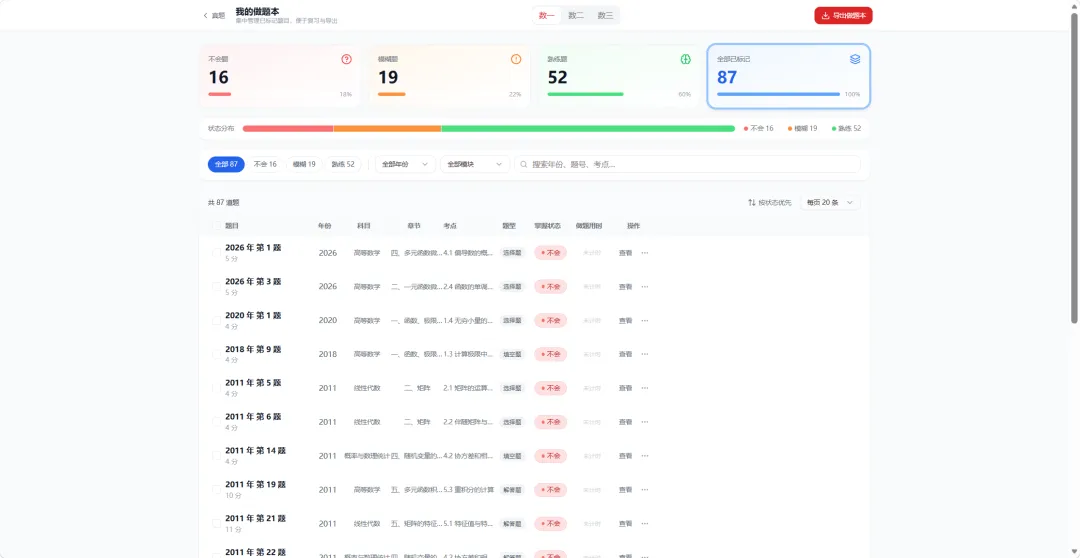The width and height of the screenshot is (1080, 558).
Task: Click 查看 link for 2020 年第 1 题
Action: 625,320
